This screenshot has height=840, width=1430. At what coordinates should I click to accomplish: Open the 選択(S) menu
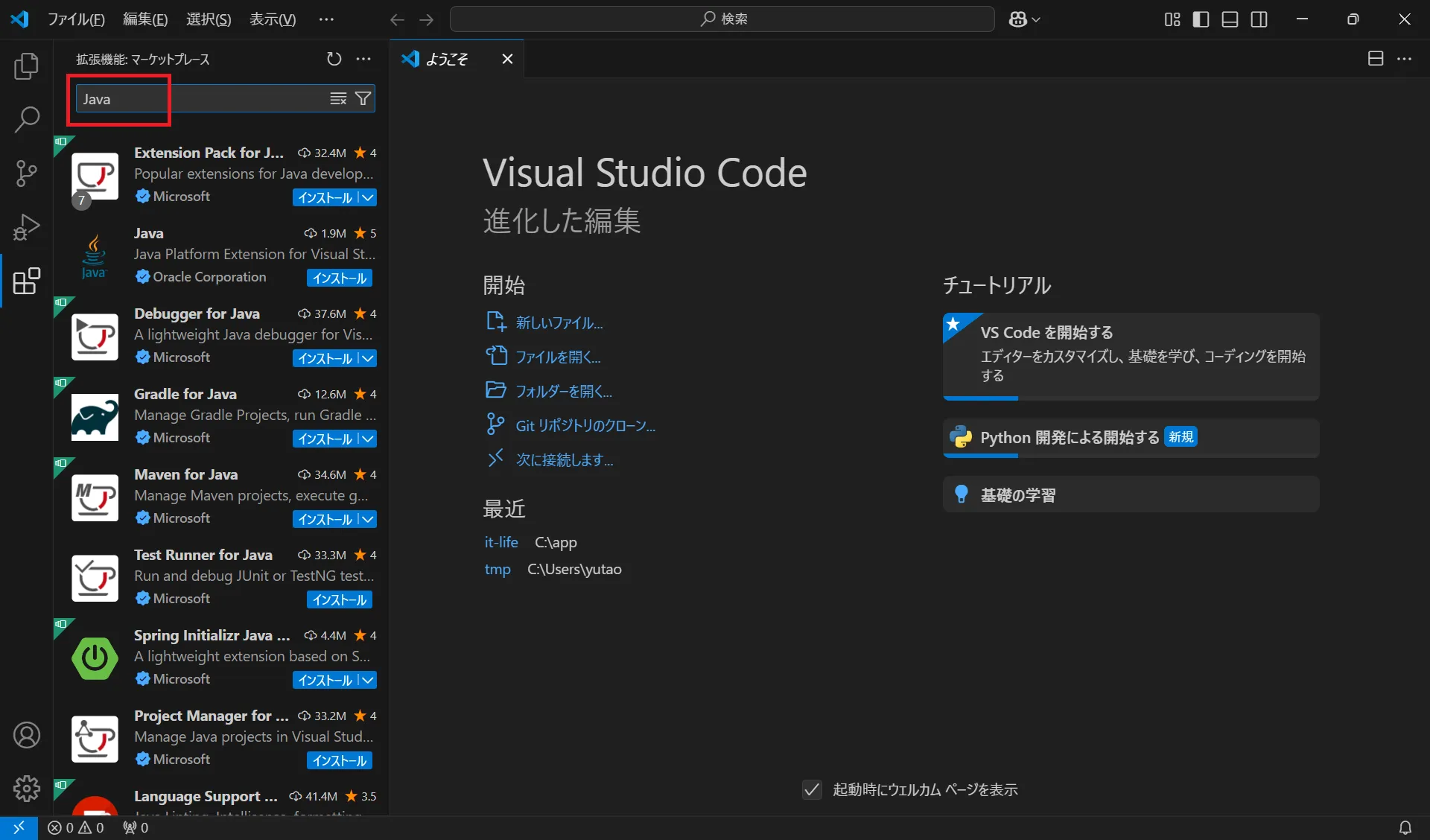point(209,19)
